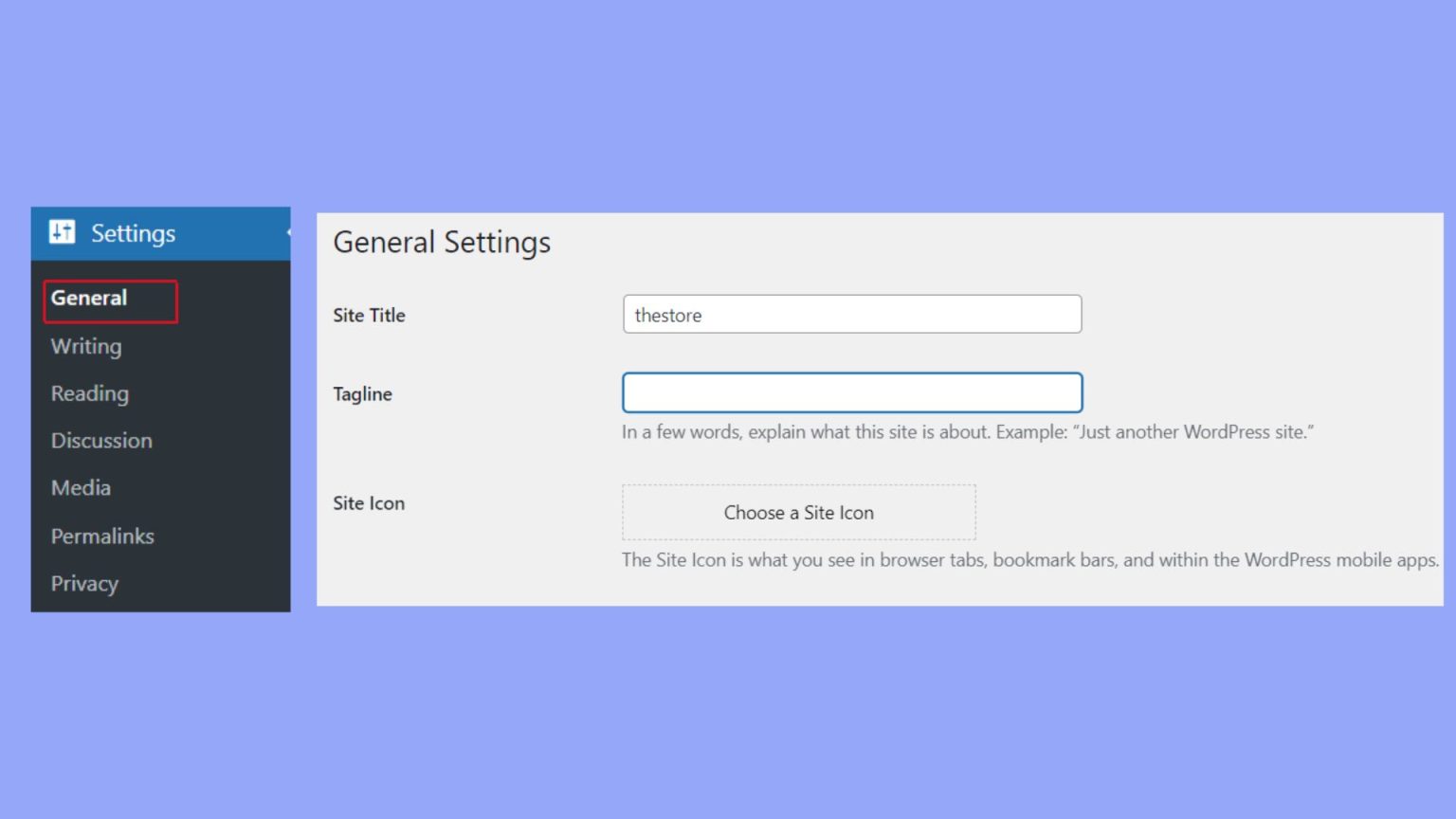Open the Discussion settings page
1456x819 pixels.
[100, 440]
